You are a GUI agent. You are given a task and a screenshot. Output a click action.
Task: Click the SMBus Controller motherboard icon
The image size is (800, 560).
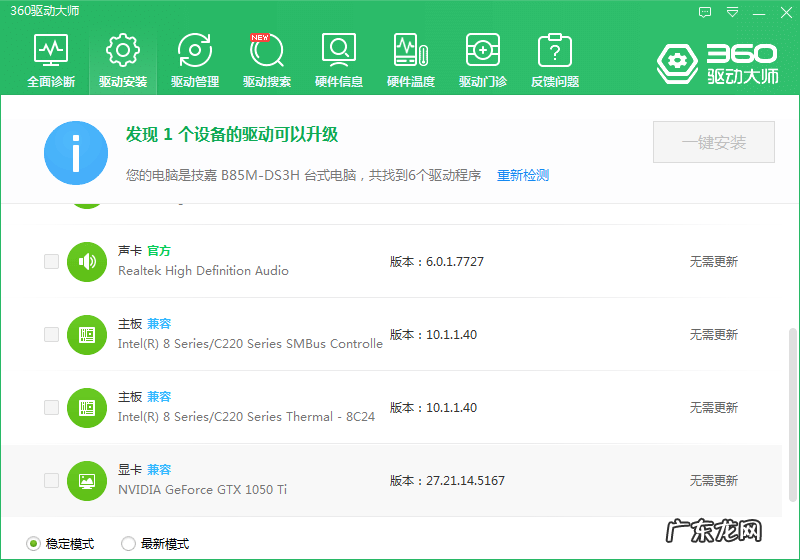tap(87, 335)
